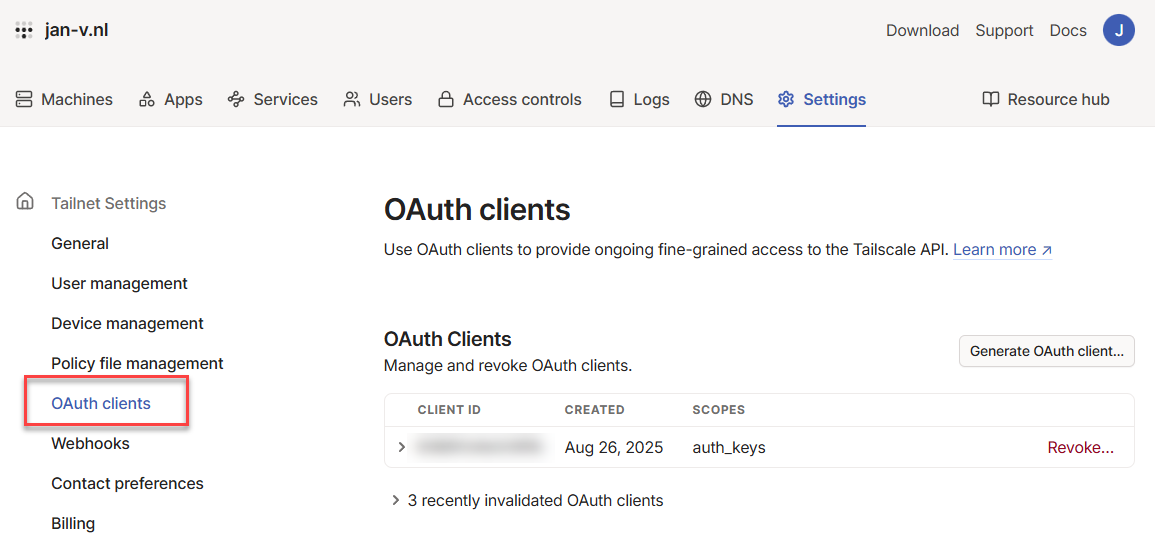The image size is (1155, 548).
Task: Open Webhooks settings
Action: pos(91,443)
